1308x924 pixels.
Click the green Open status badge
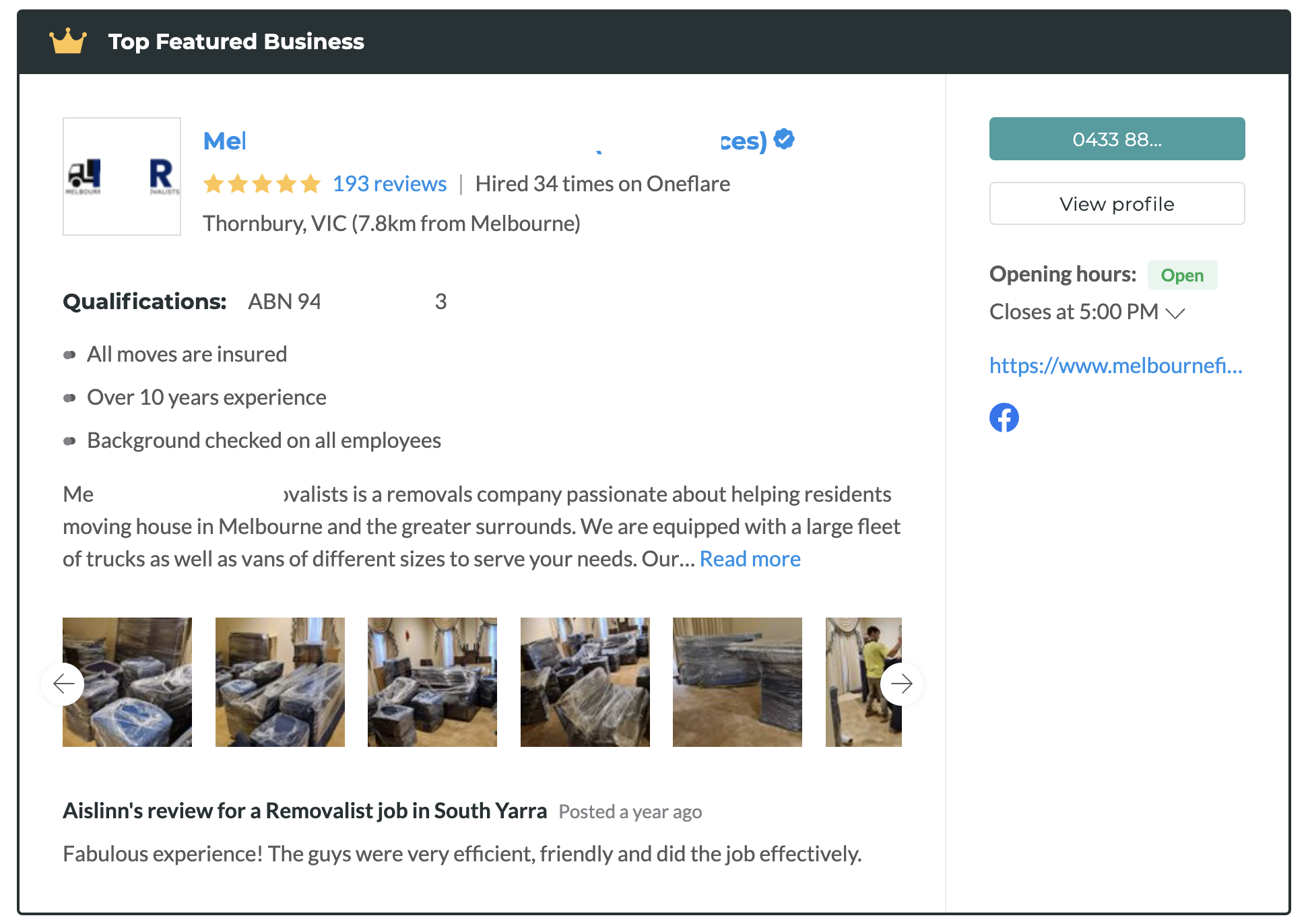pyautogui.click(x=1182, y=275)
